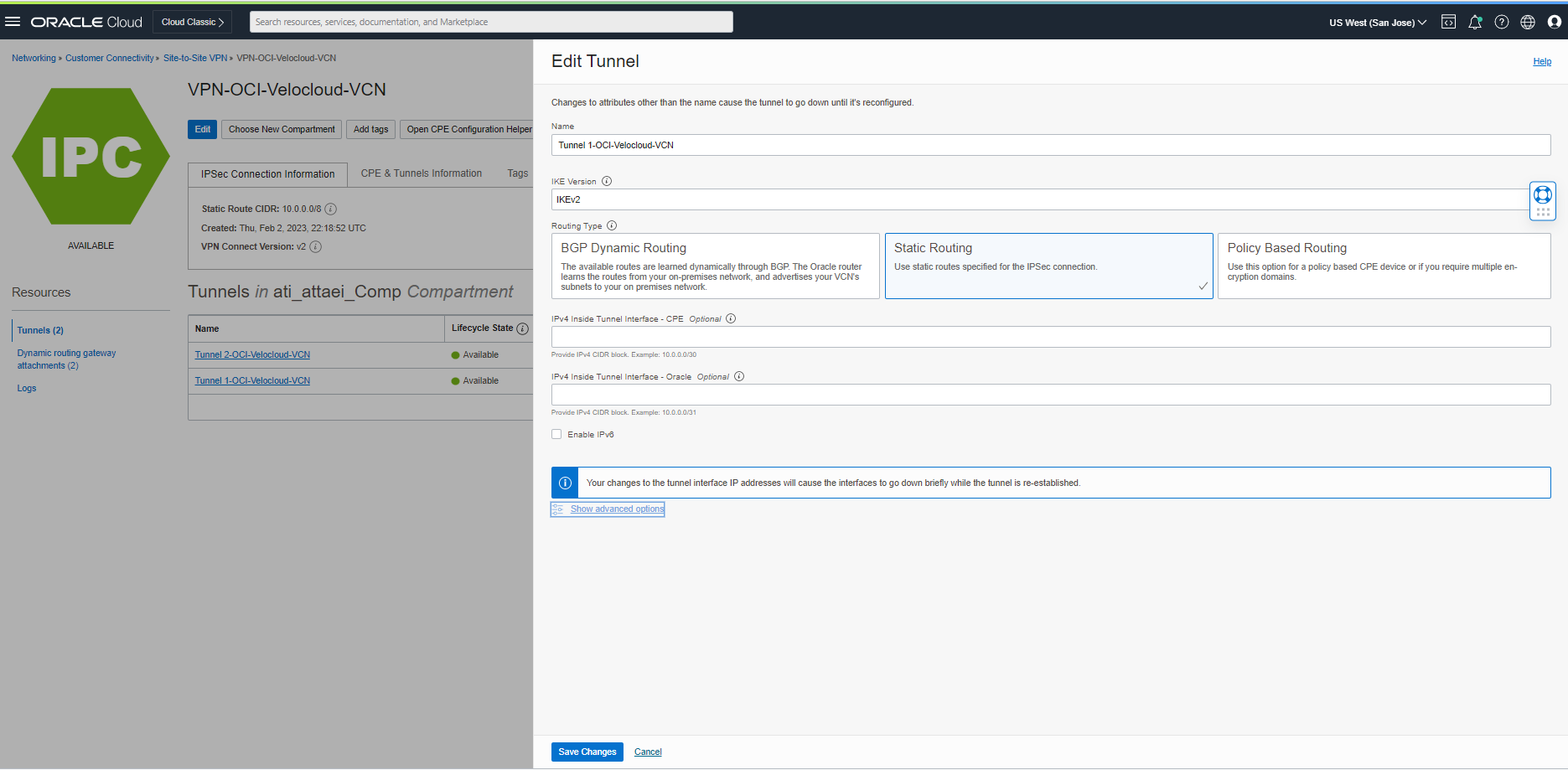Click the Save Changes button
Viewport: 1568px width, 770px height.
(587, 752)
